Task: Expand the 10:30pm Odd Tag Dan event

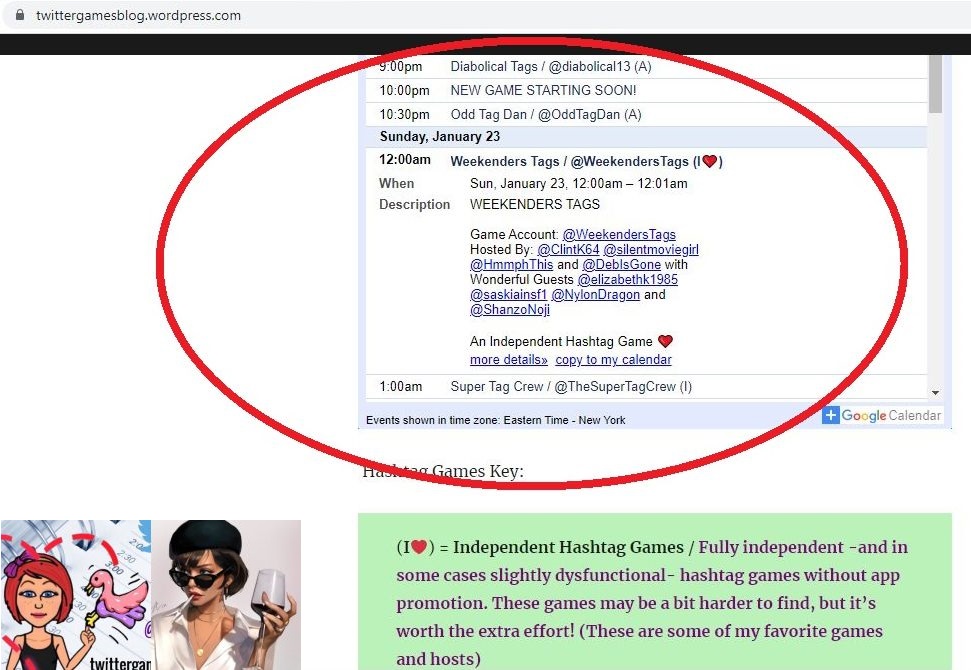Action: (x=546, y=115)
